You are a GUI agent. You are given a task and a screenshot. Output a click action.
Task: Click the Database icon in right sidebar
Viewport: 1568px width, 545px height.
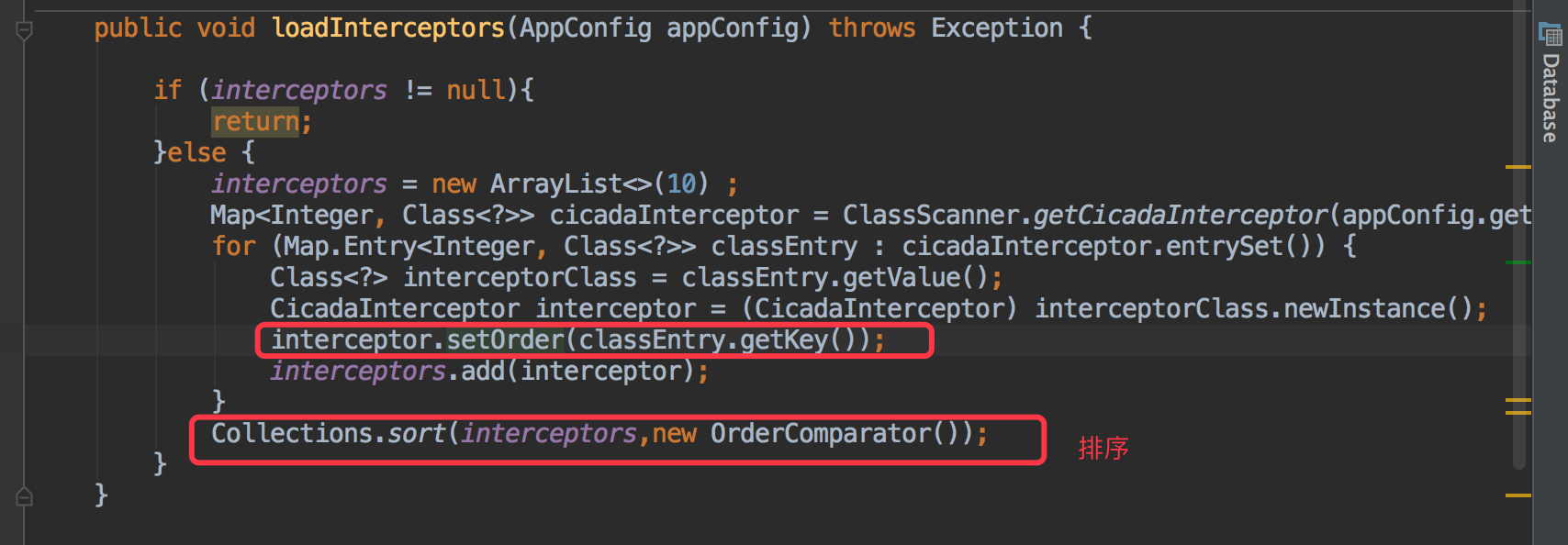1551,35
